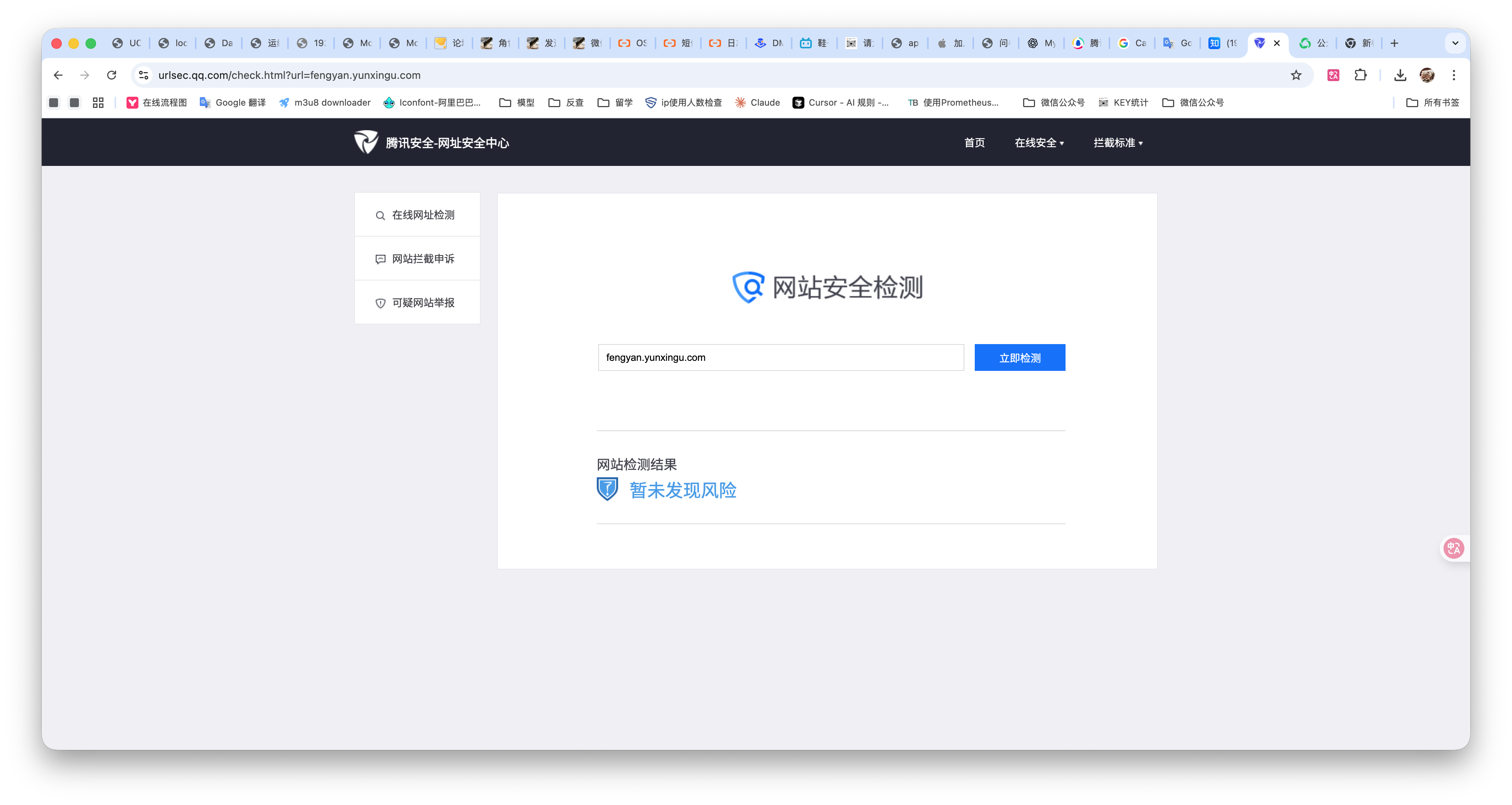Open the tab search dropdown arrow
The image size is (1512, 805).
tap(1455, 44)
